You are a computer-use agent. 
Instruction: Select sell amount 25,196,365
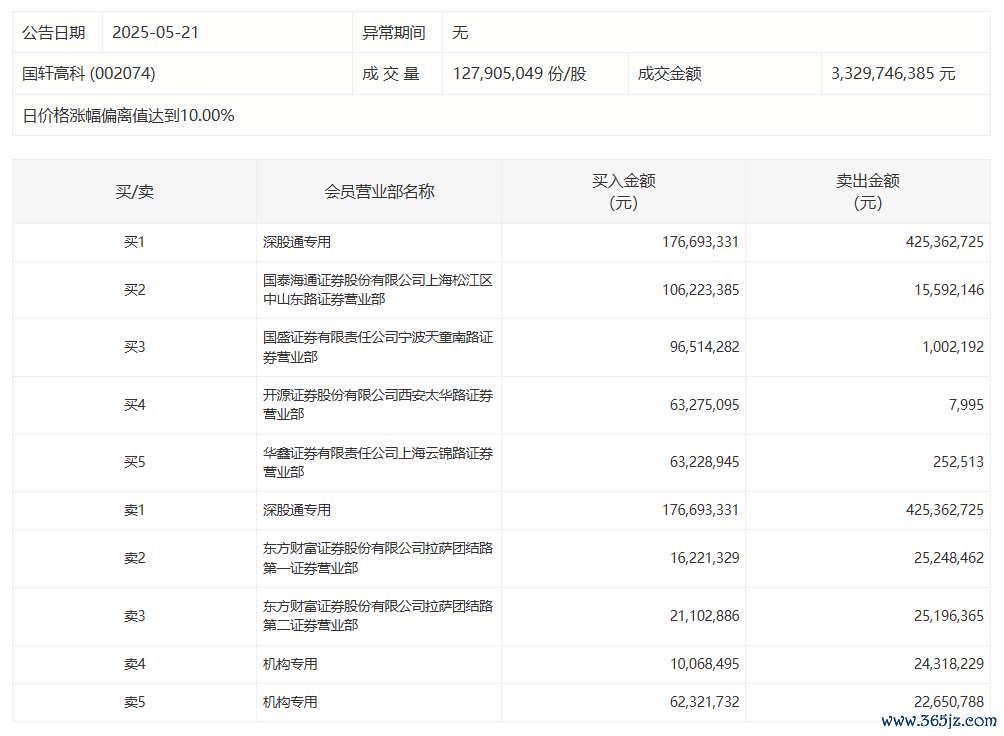click(949, 616)
